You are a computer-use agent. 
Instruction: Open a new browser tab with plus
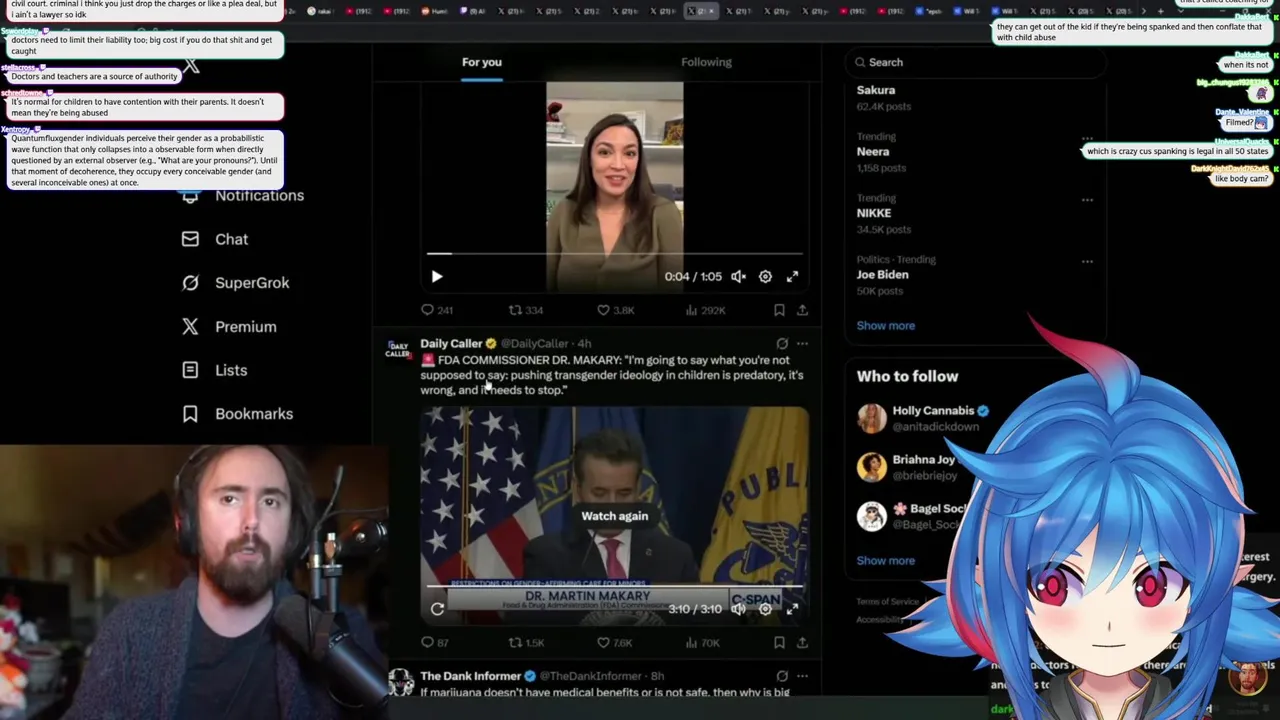coord(1160,11)
